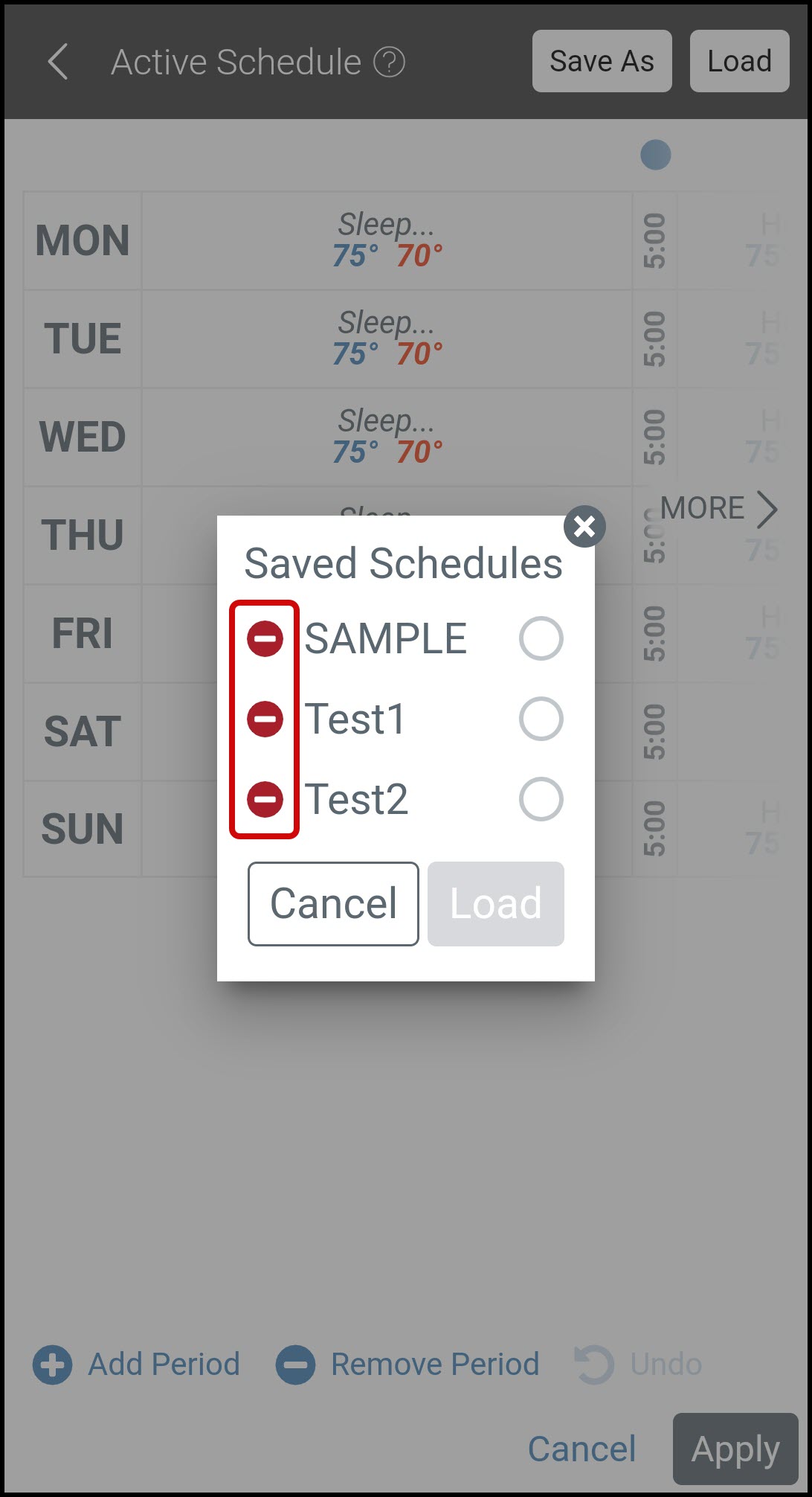Click the bottom Cancel link
This screenshot has height=1497, width=812.
[581, 1449]
